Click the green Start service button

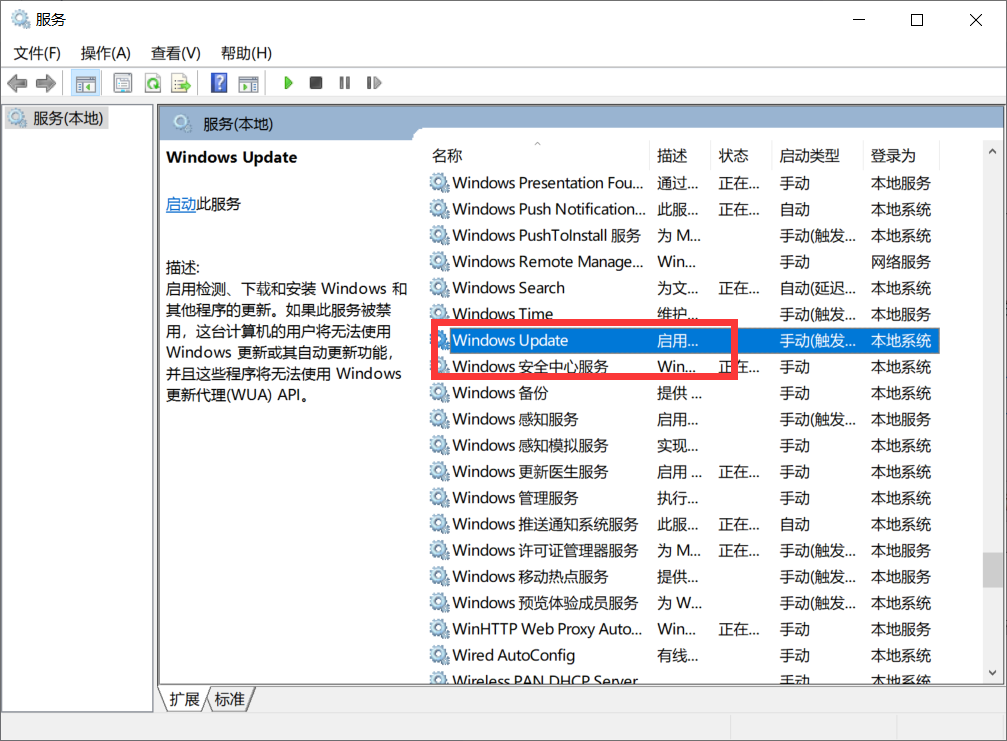(x=288, y=83)
